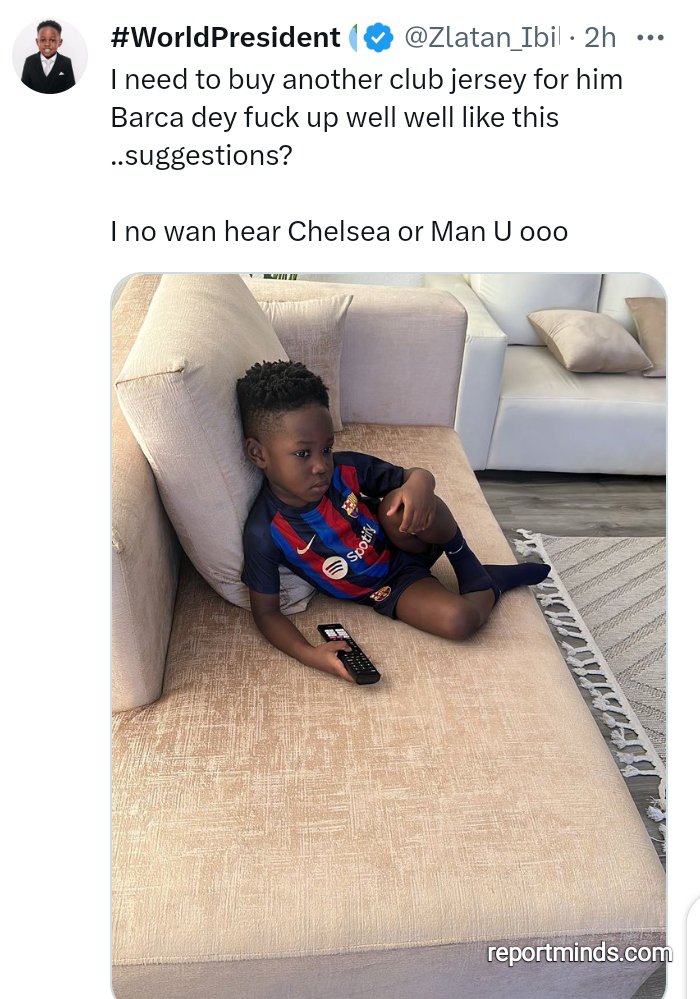This screenshot has width=700, height=999.
Task: Open the poster's profile avatar
Action: 50,57
